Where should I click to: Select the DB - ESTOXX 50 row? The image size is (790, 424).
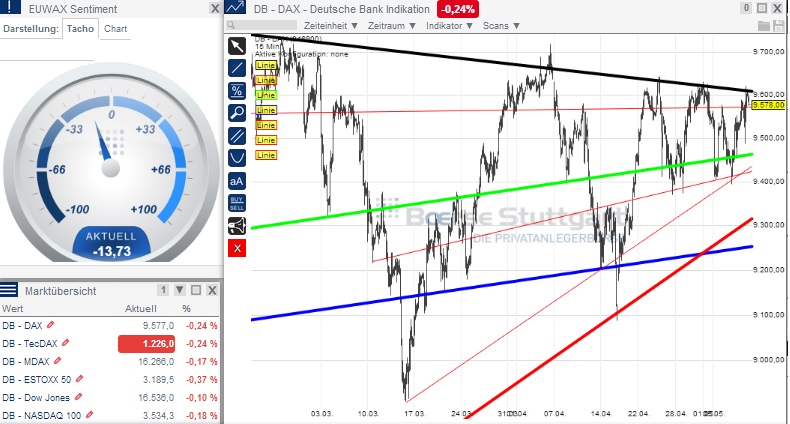pyautogui.click(x=110, y=379)
